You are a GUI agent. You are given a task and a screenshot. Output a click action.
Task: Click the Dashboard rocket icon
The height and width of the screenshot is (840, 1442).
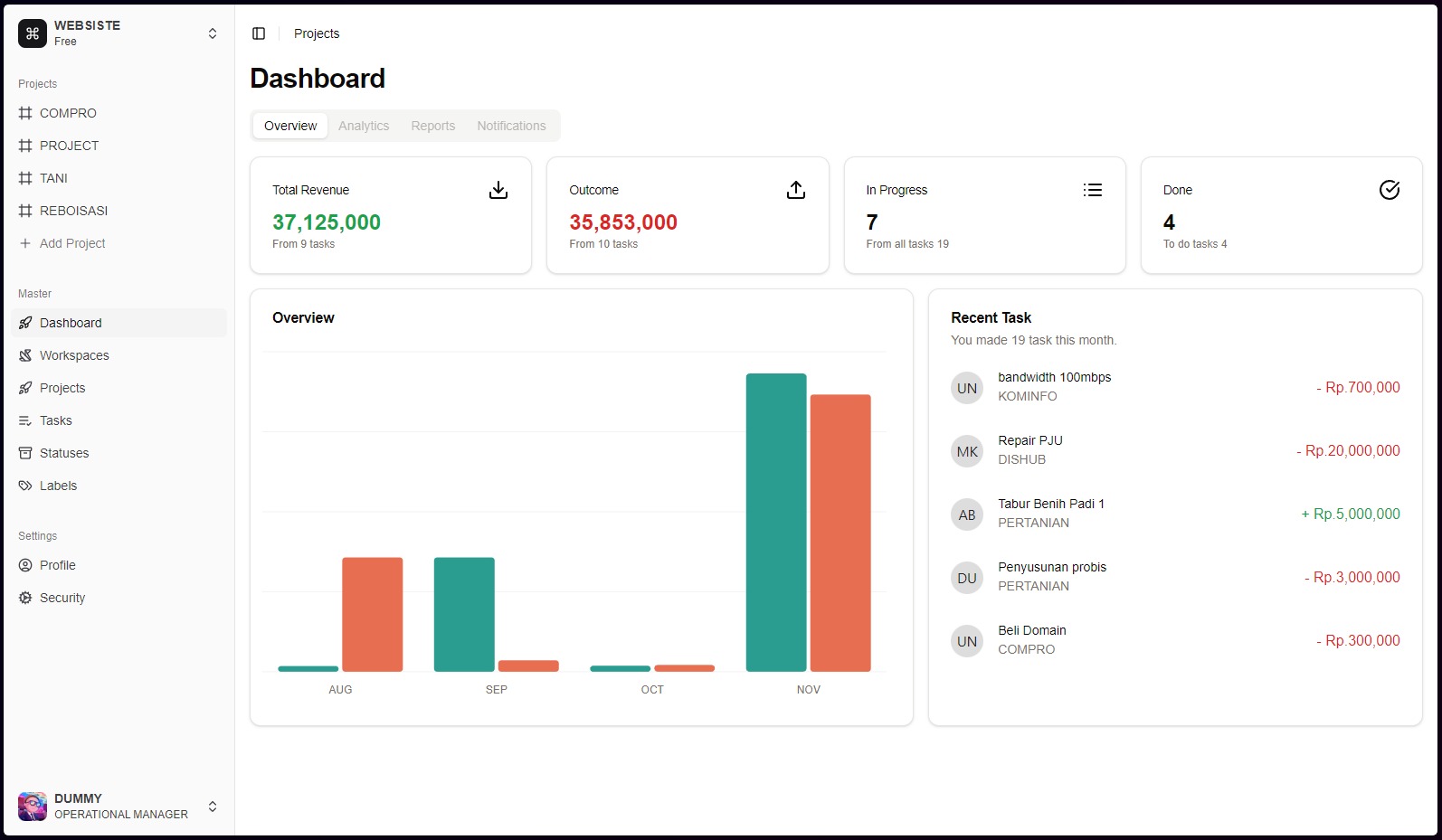coord(25,323)
